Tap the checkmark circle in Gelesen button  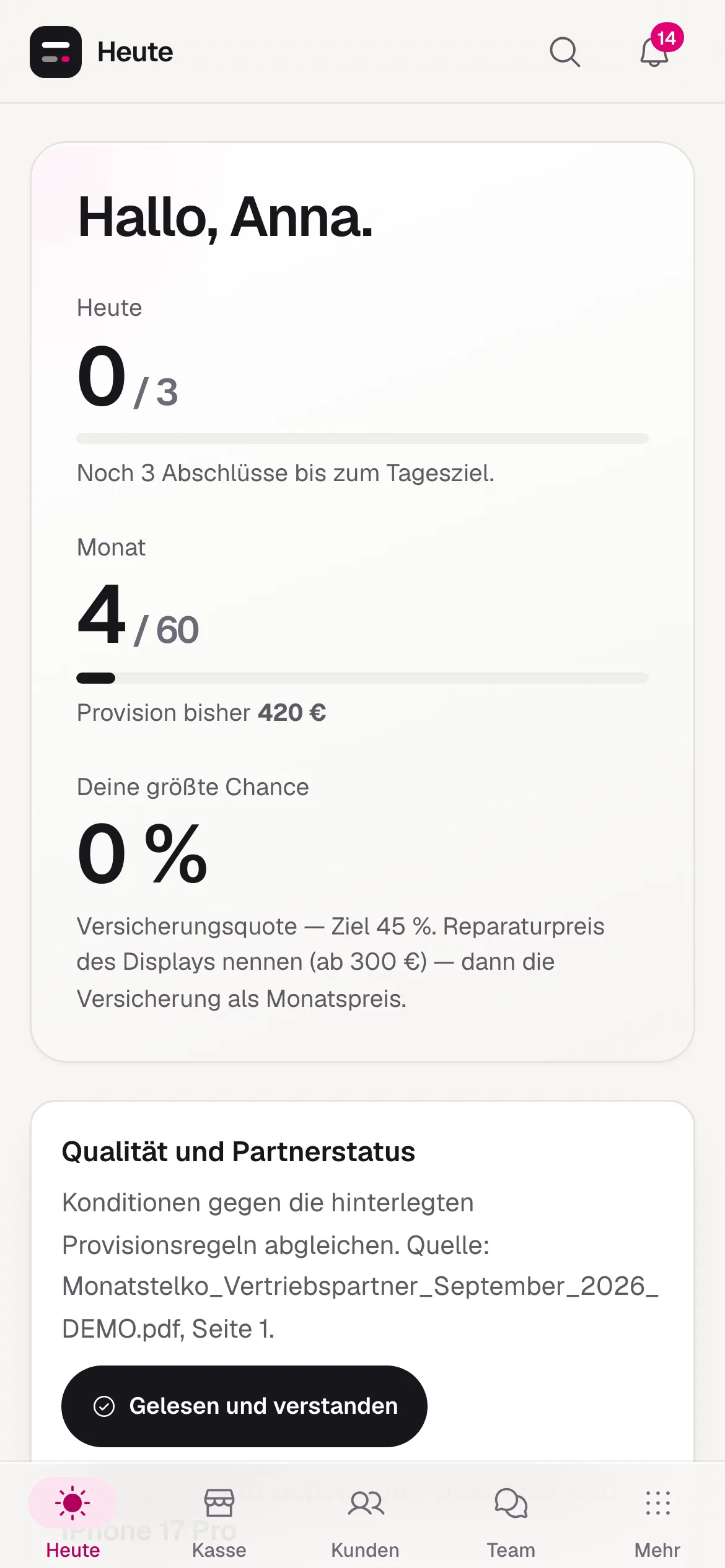click(104, 1406)
